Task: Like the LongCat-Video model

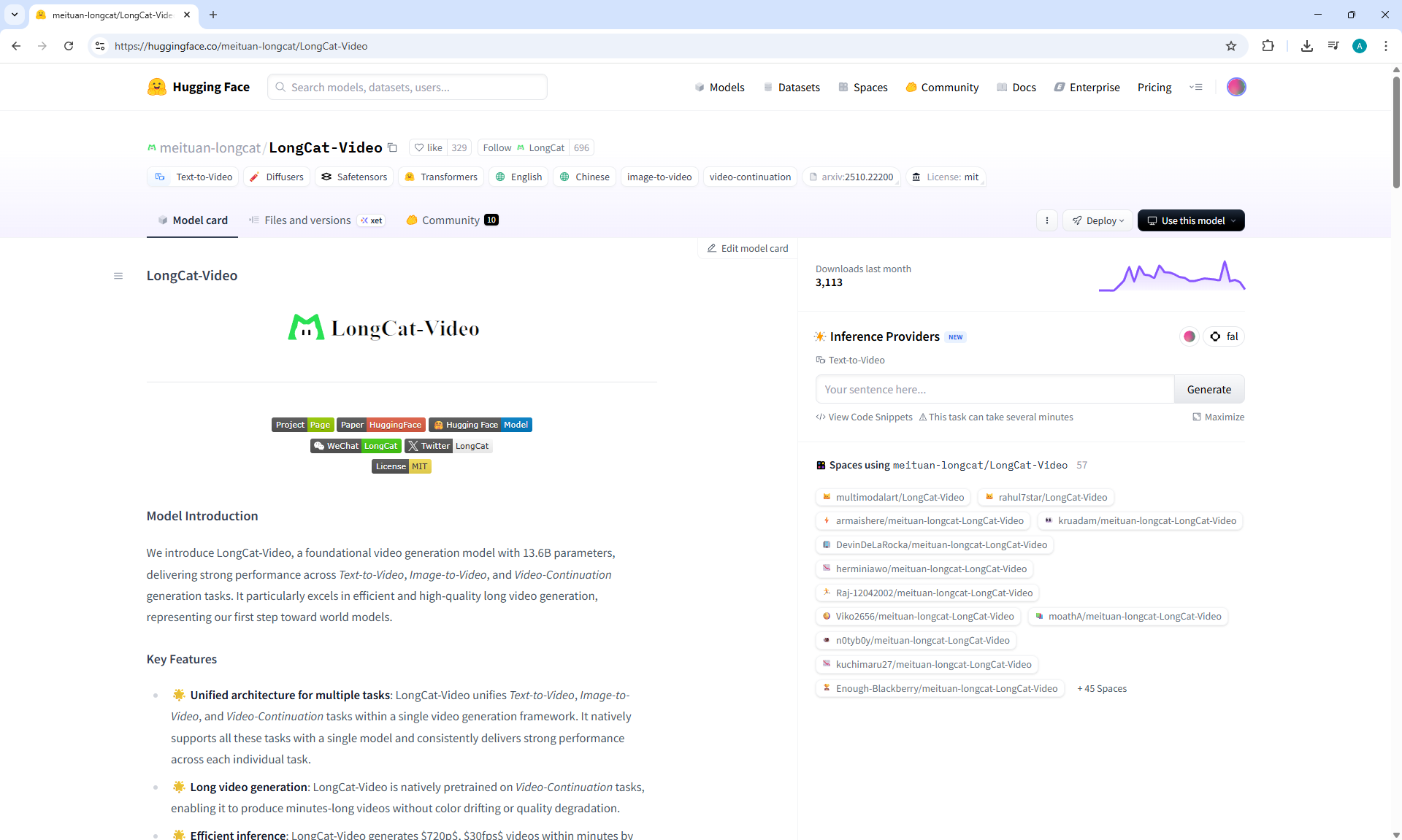Action: [428, 147]
